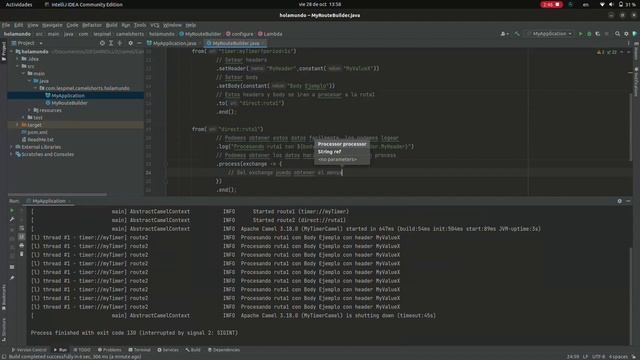Click the shield icon at toolbar far right
Screen dimensions: 640x360
coord(635,34)
